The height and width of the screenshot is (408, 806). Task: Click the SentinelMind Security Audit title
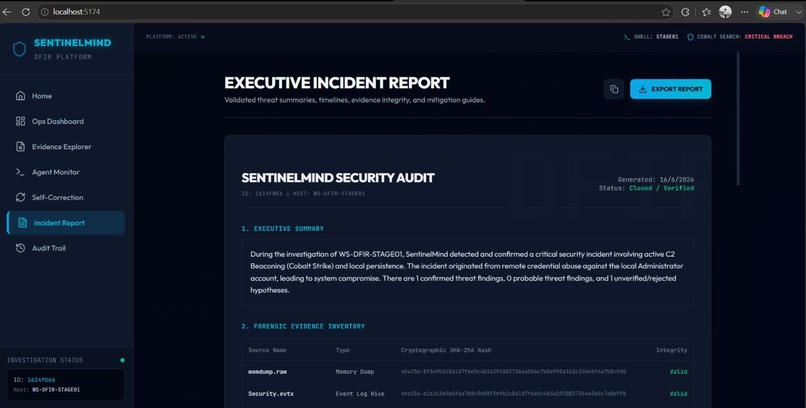coord(338,178)
